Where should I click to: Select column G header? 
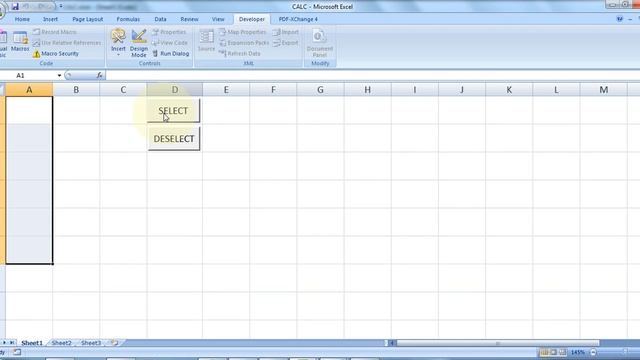320,90
